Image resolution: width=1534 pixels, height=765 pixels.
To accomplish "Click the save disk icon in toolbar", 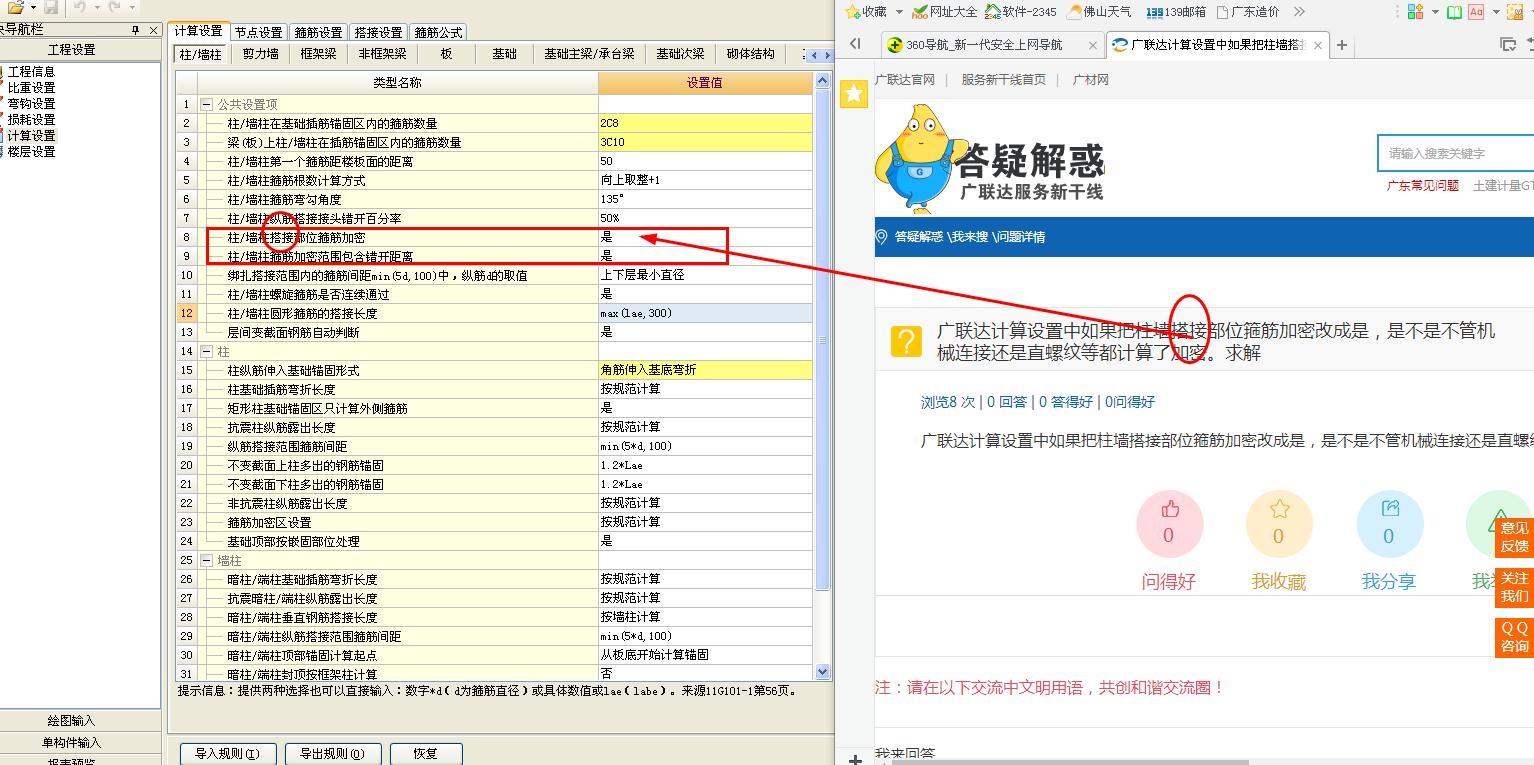I will coord(50,7).
